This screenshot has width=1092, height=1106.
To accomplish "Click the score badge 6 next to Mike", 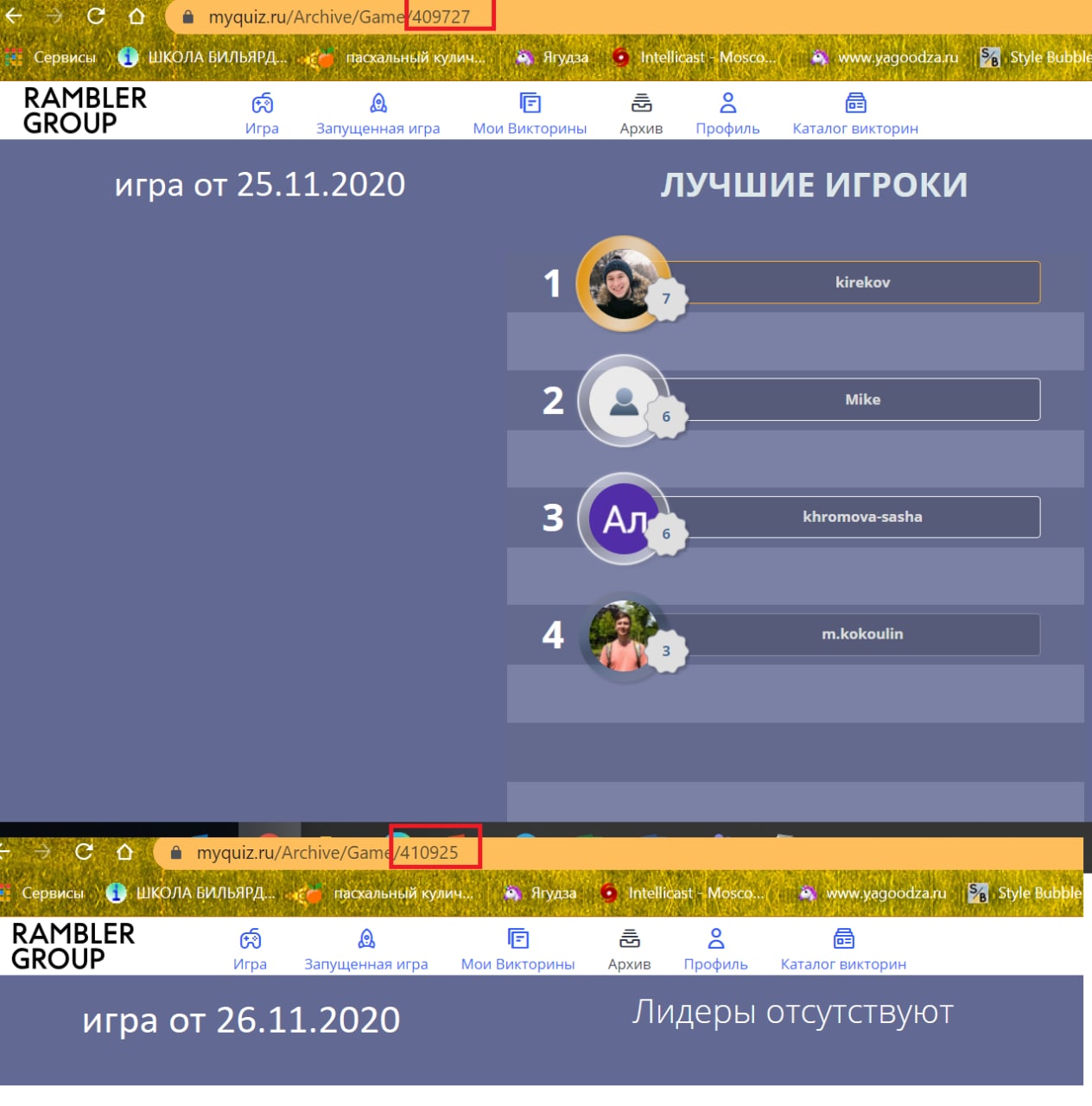I will pos(666,416).
